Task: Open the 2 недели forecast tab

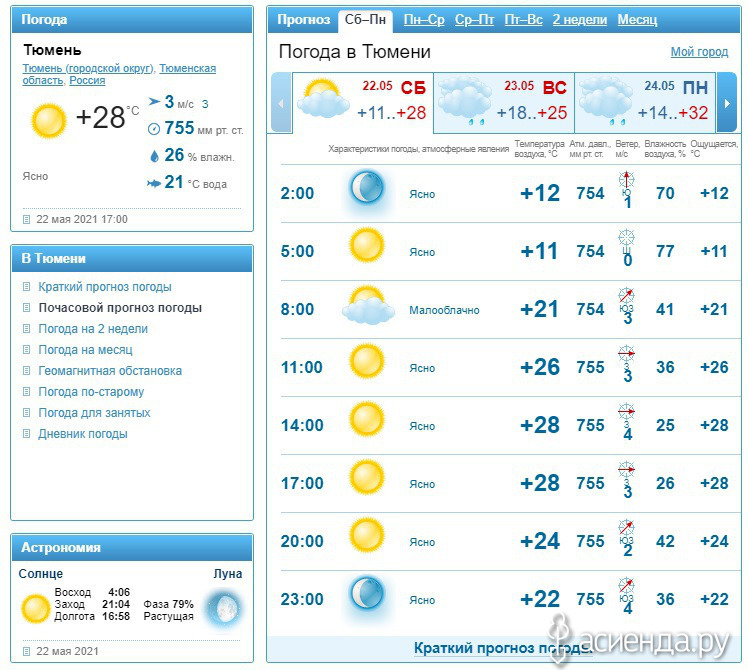Action: tap(580, 20)
